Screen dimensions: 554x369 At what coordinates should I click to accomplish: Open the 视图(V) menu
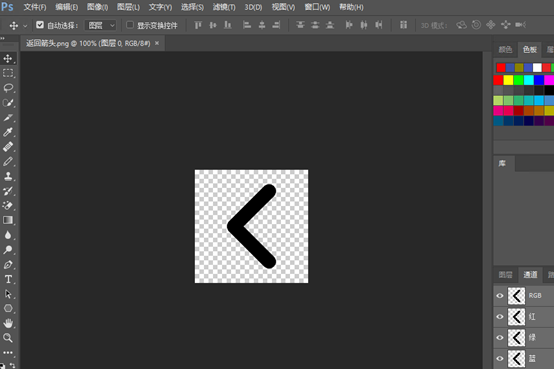pos(283,7)
